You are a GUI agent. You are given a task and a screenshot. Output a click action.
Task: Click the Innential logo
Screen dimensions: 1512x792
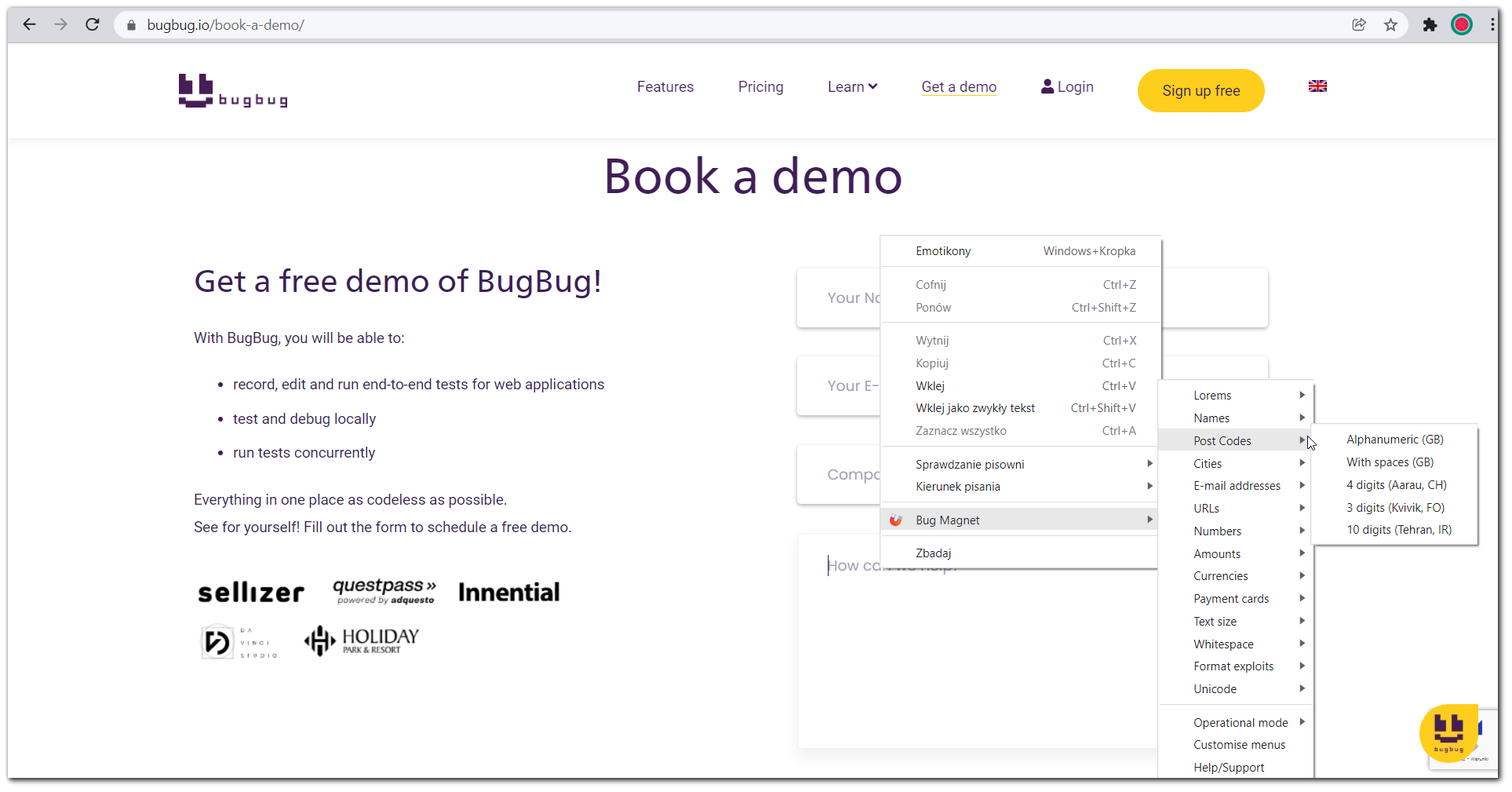[509, 592]
